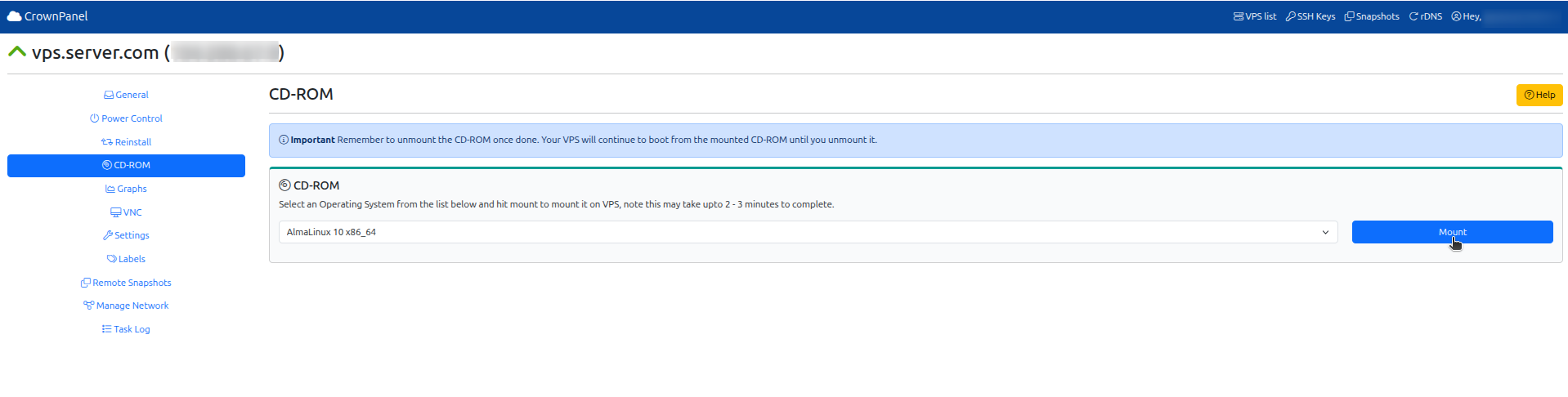Open the Hey user account menu

click(1506, 16)
